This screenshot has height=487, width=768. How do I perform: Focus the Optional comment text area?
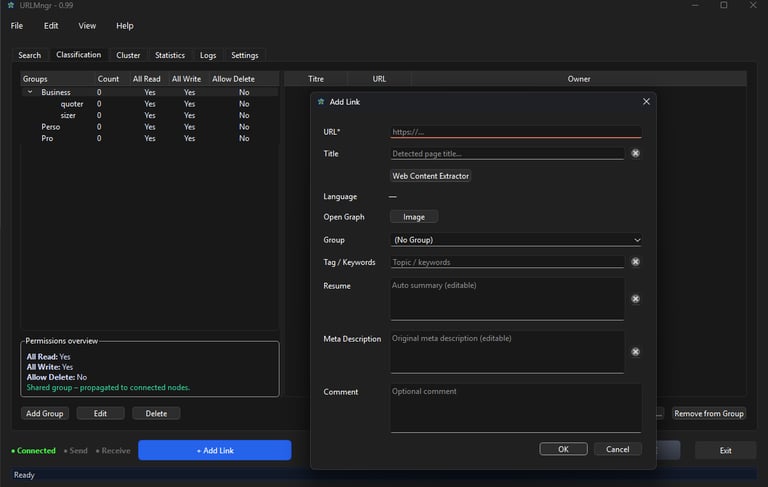pyautogui.click(x=515, y=408)
